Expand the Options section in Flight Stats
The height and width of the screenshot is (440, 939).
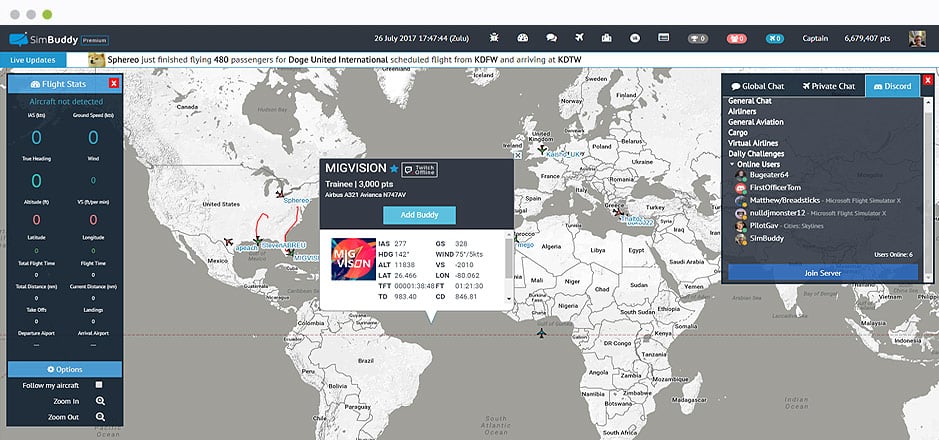click(64, 369)
